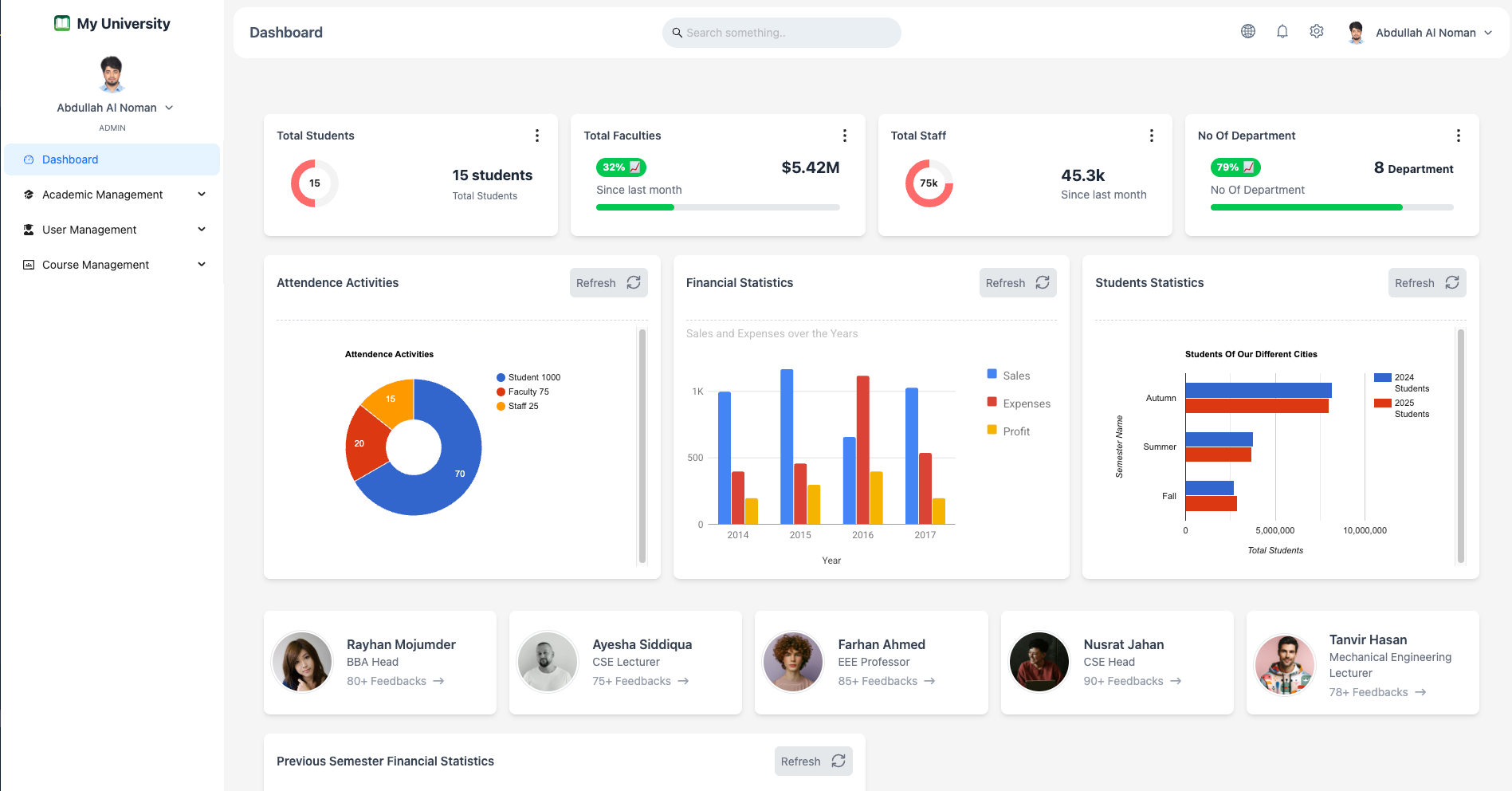Open Total Staff card options menu
Screen dimensions: 1512x791
tap(1152, 136)
